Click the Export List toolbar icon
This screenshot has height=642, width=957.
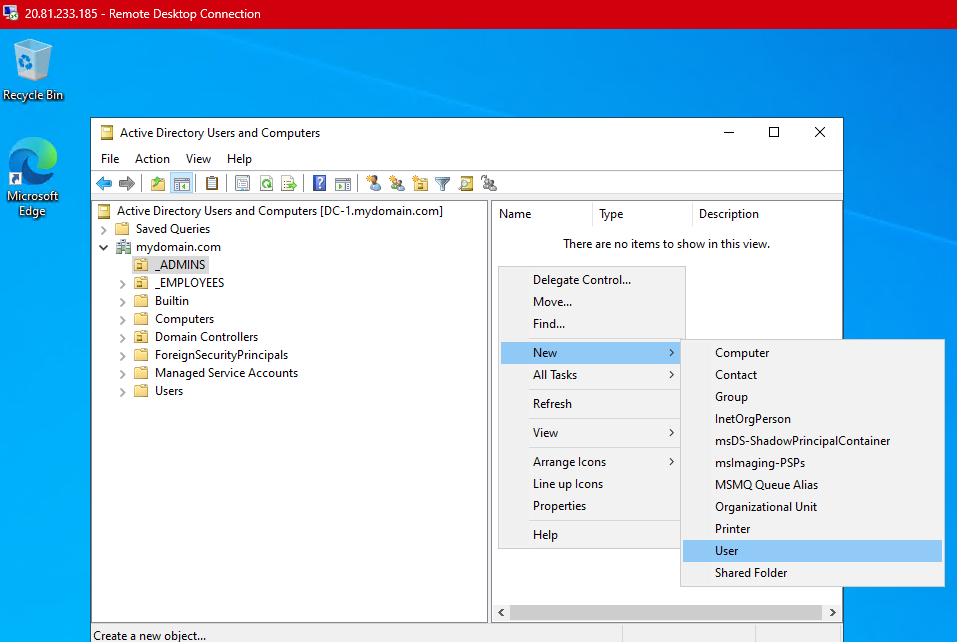[x=289, y=183]
